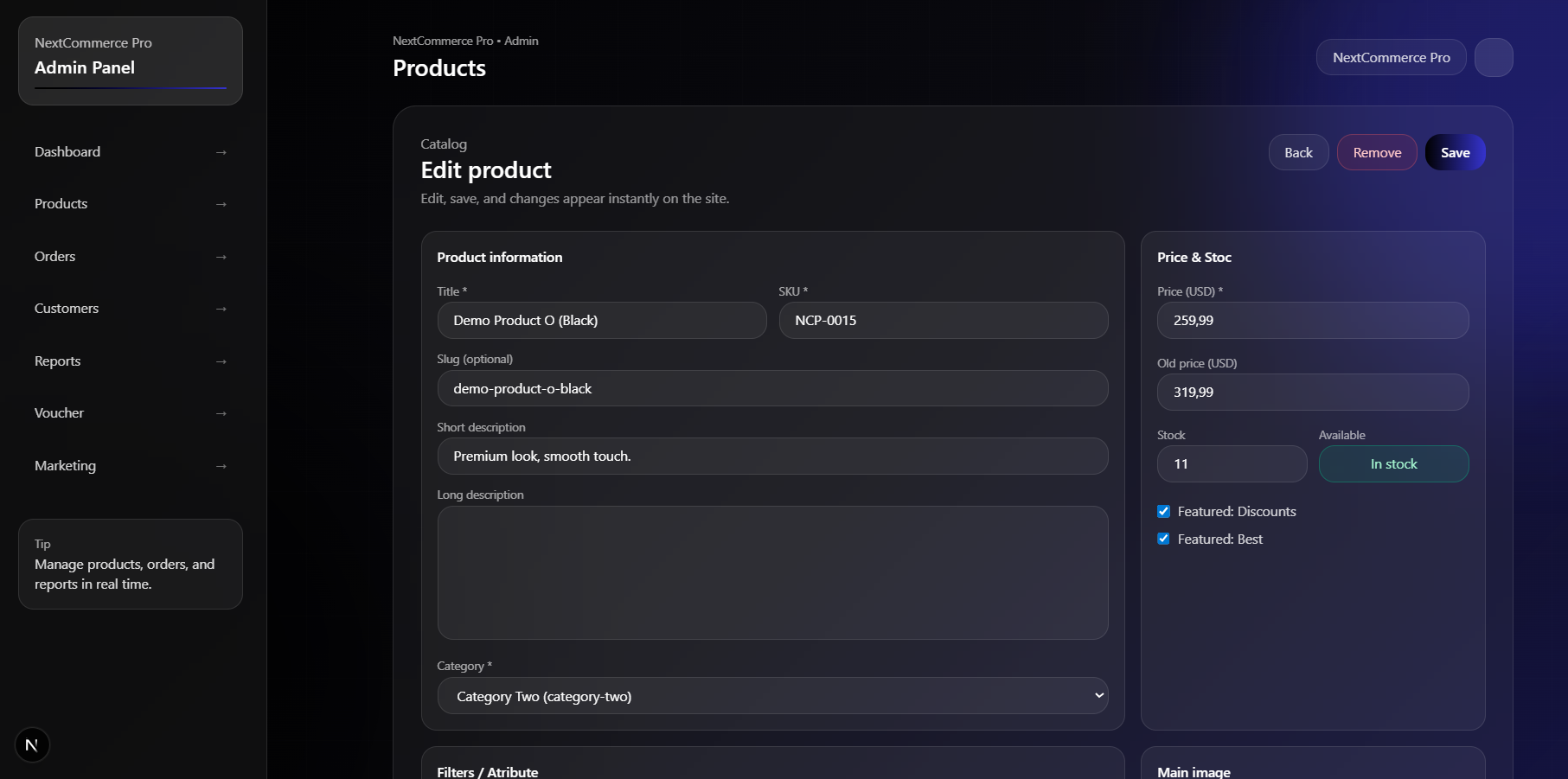1568x779 pixels.
Task: Click the Next.js logo at bottom left
Action: pos(32,744)
